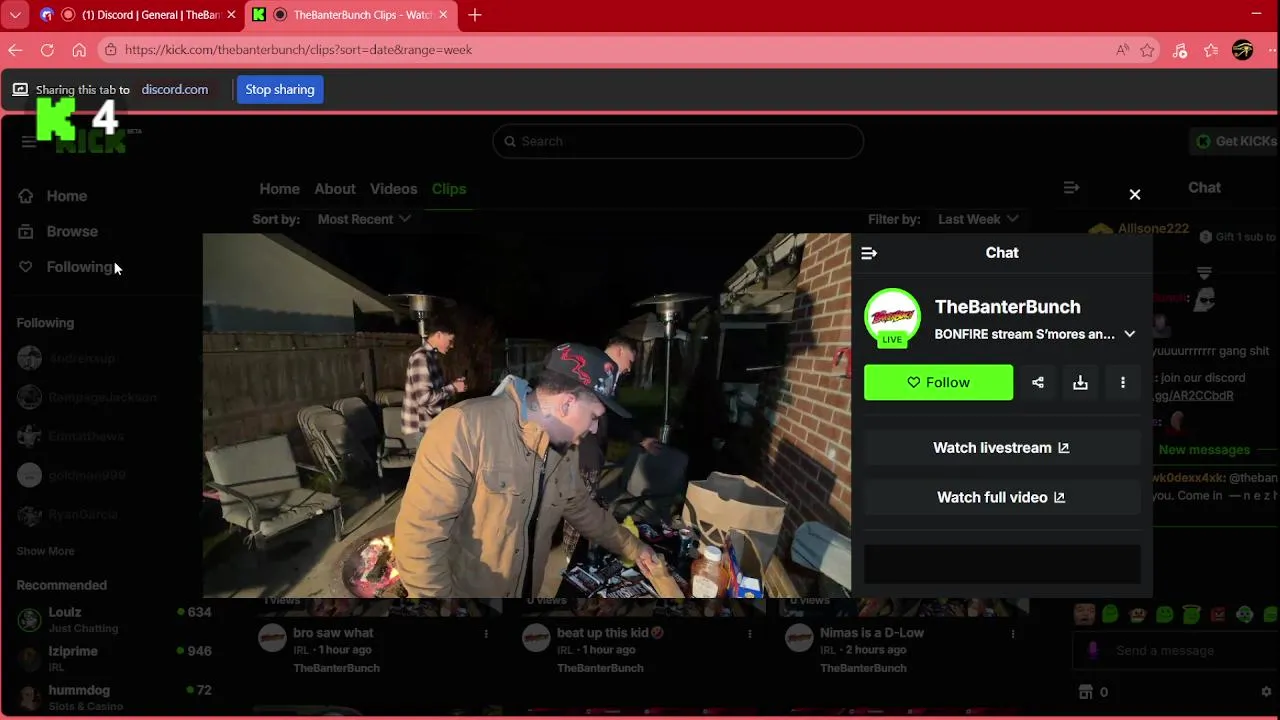The width and height of the screenshot is (1280, 720).
Task: Share the clip with share icon
Action: 1038,382
